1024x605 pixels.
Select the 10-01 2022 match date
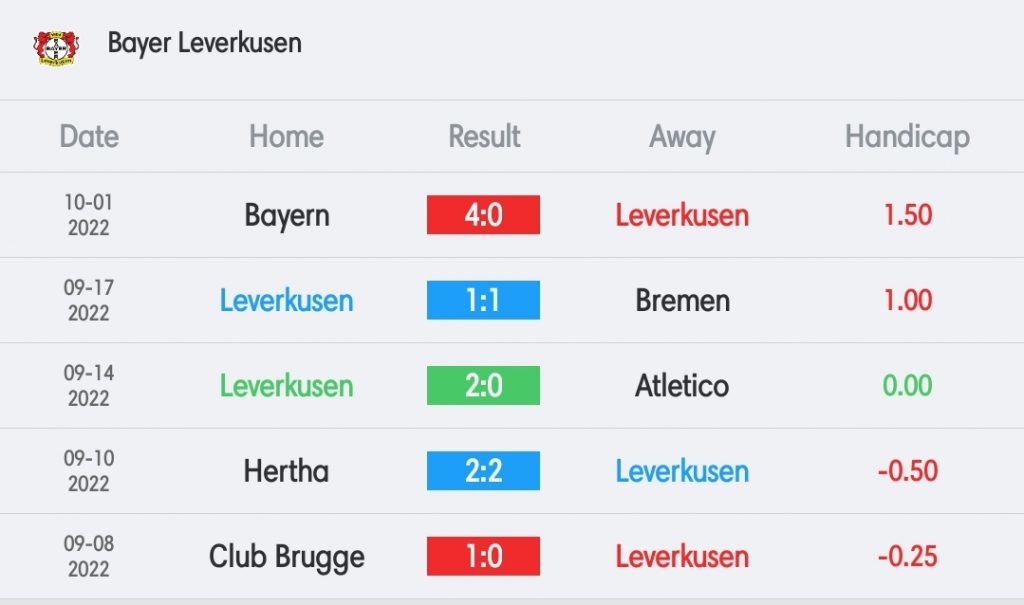click(x=89, y=215)
